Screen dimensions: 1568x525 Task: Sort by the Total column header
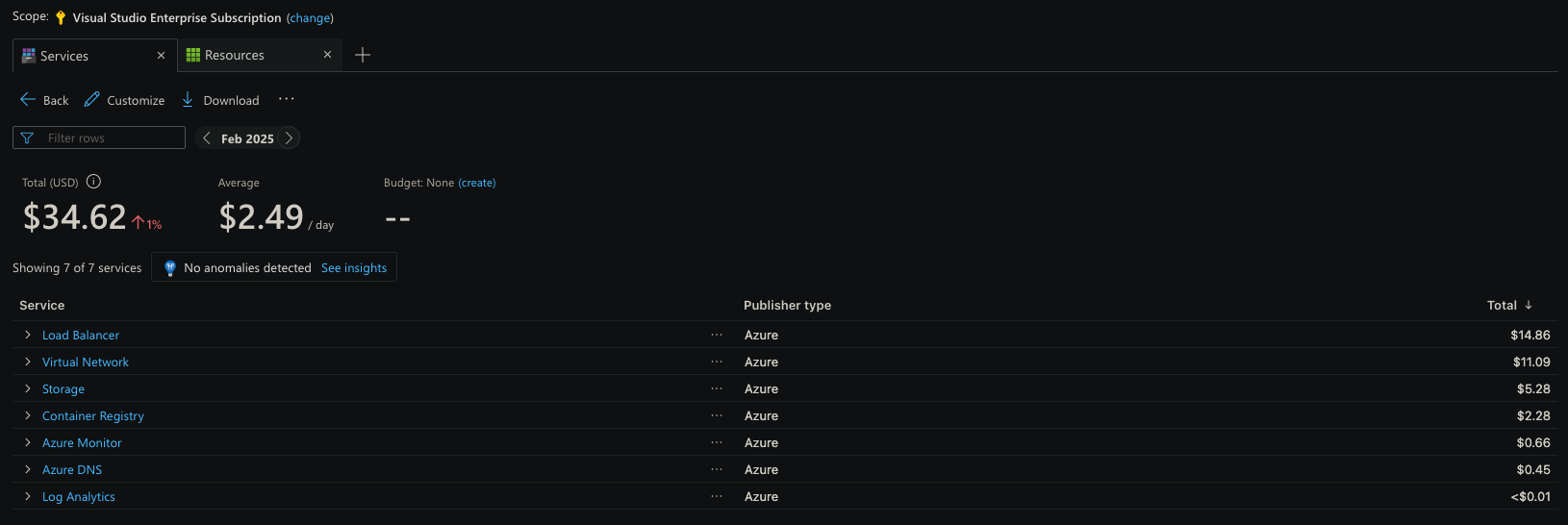click(1502, 305)
